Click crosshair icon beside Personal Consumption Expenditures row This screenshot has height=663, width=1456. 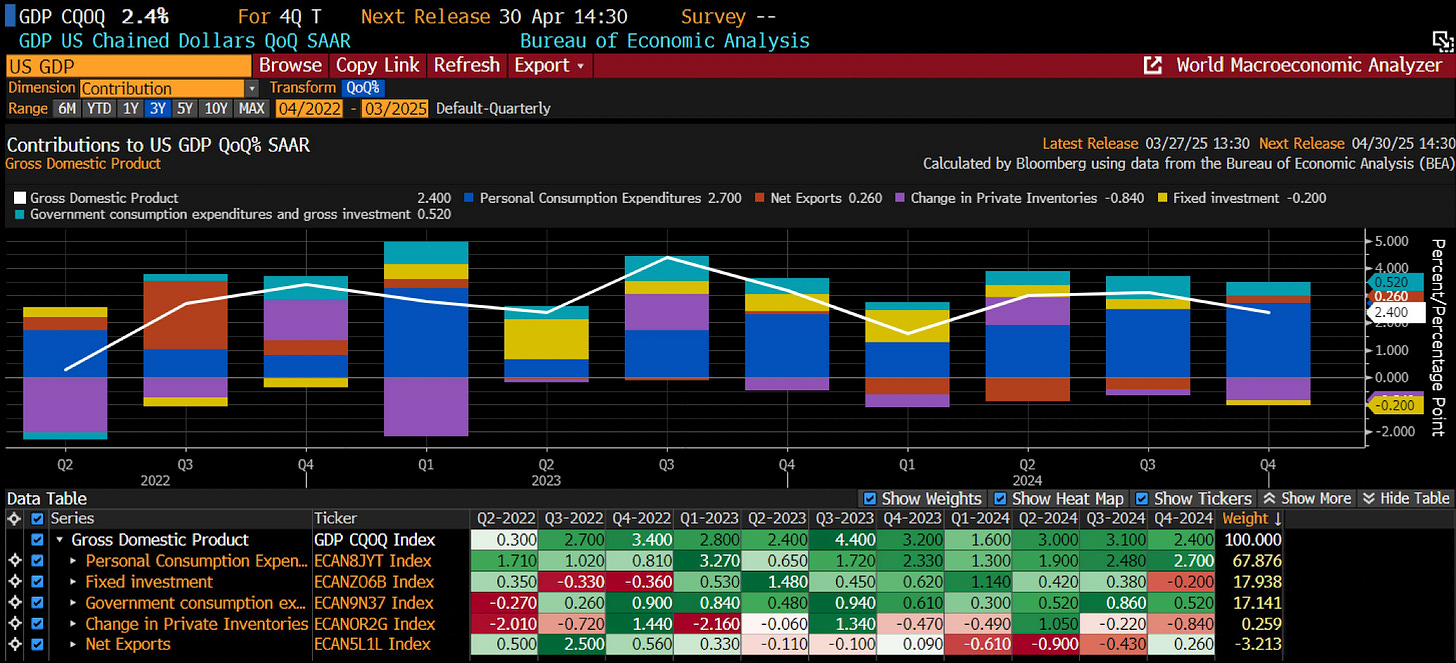[14, 561]
